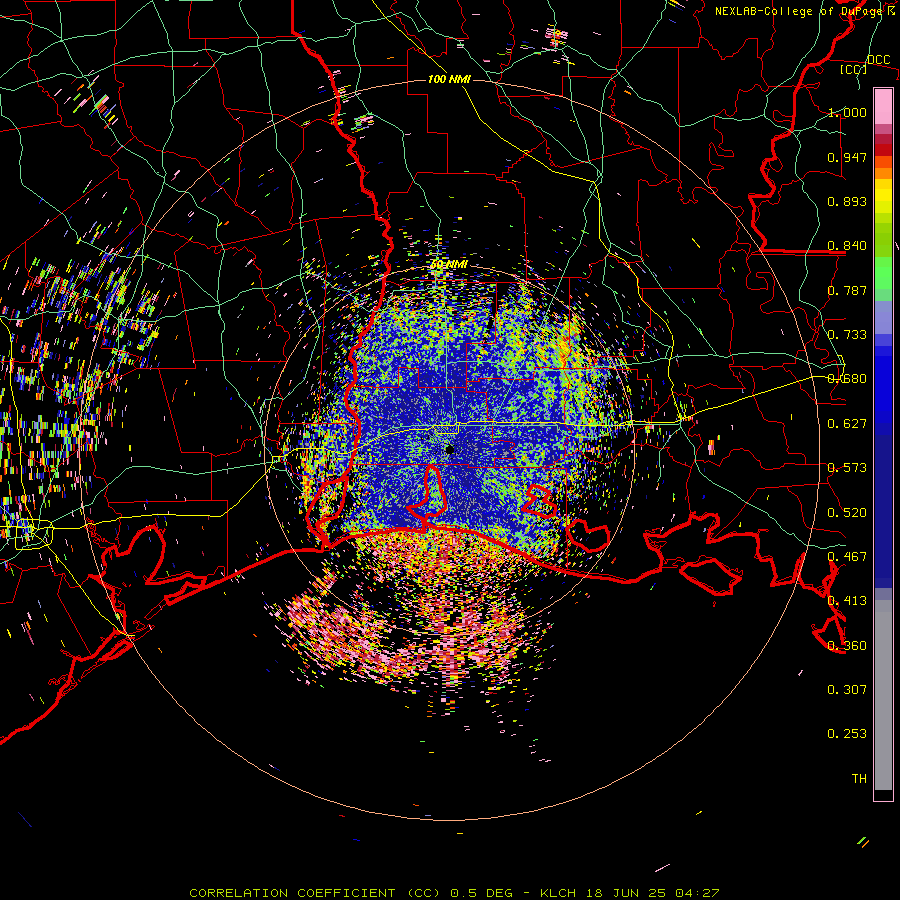The width and height of the screenshot is (900, 900).
Task: Select the 0.467 scale value
Action: (x=847, y=557)
